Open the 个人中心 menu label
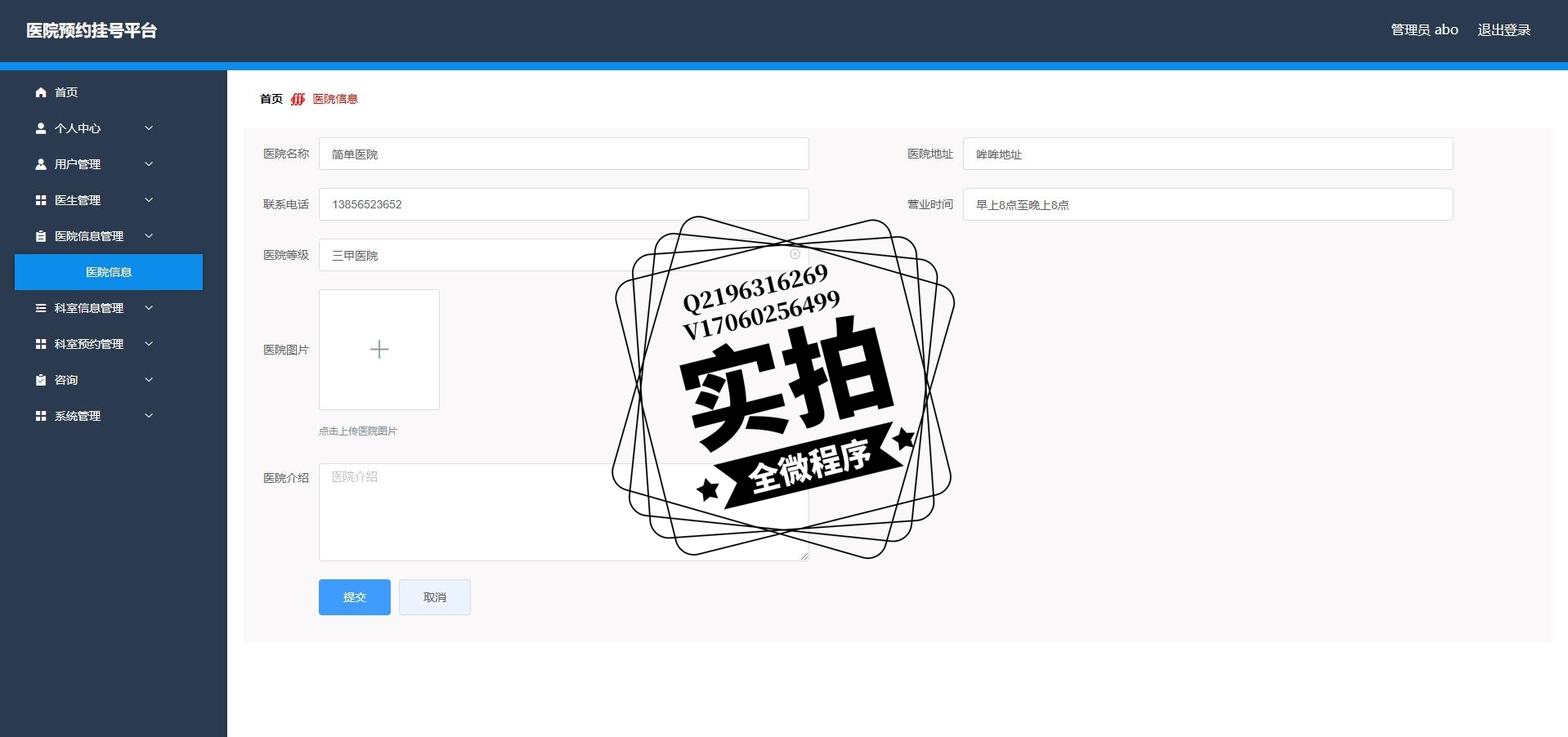The height and width of the screenshot is (737, 1568). click(78, 128)
